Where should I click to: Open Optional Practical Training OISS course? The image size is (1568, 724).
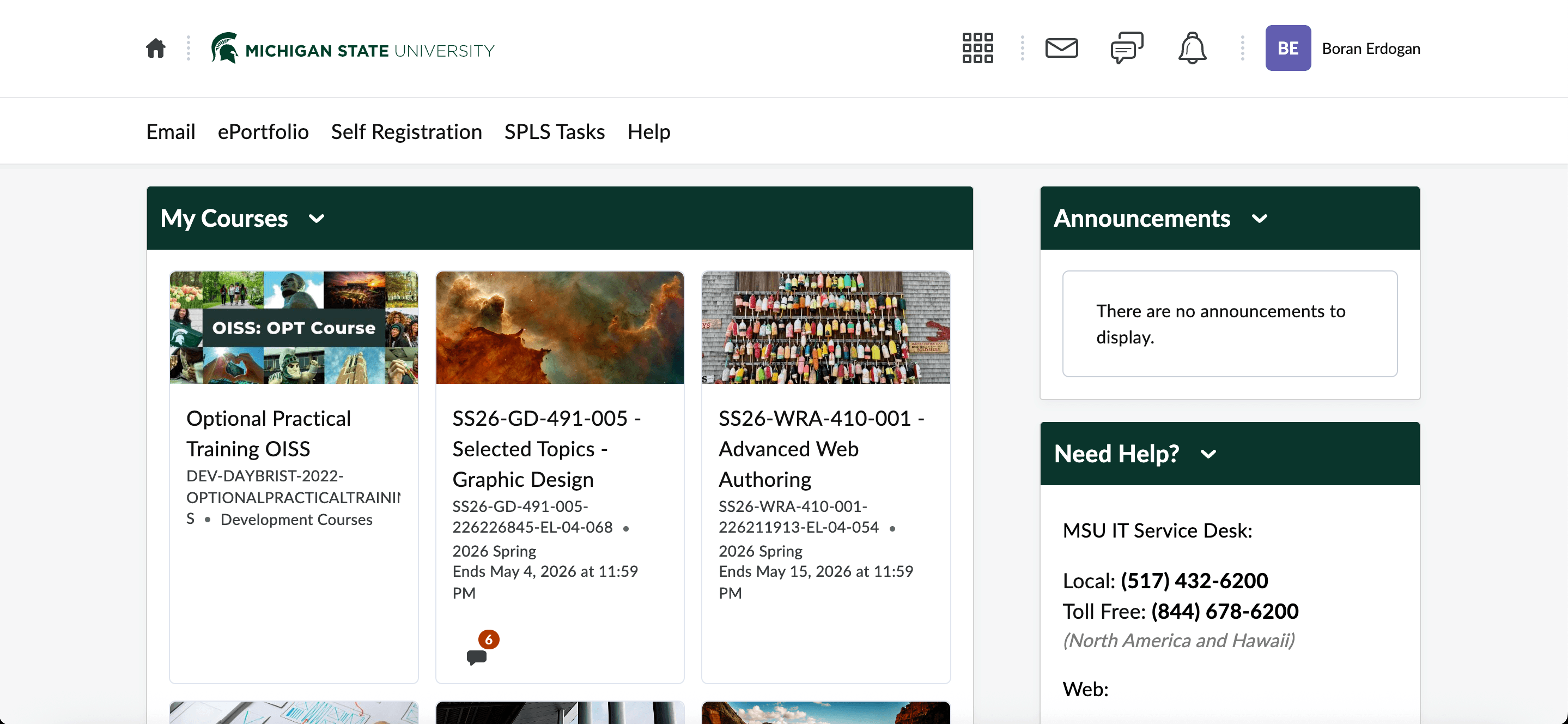click(x=269, y=433)
